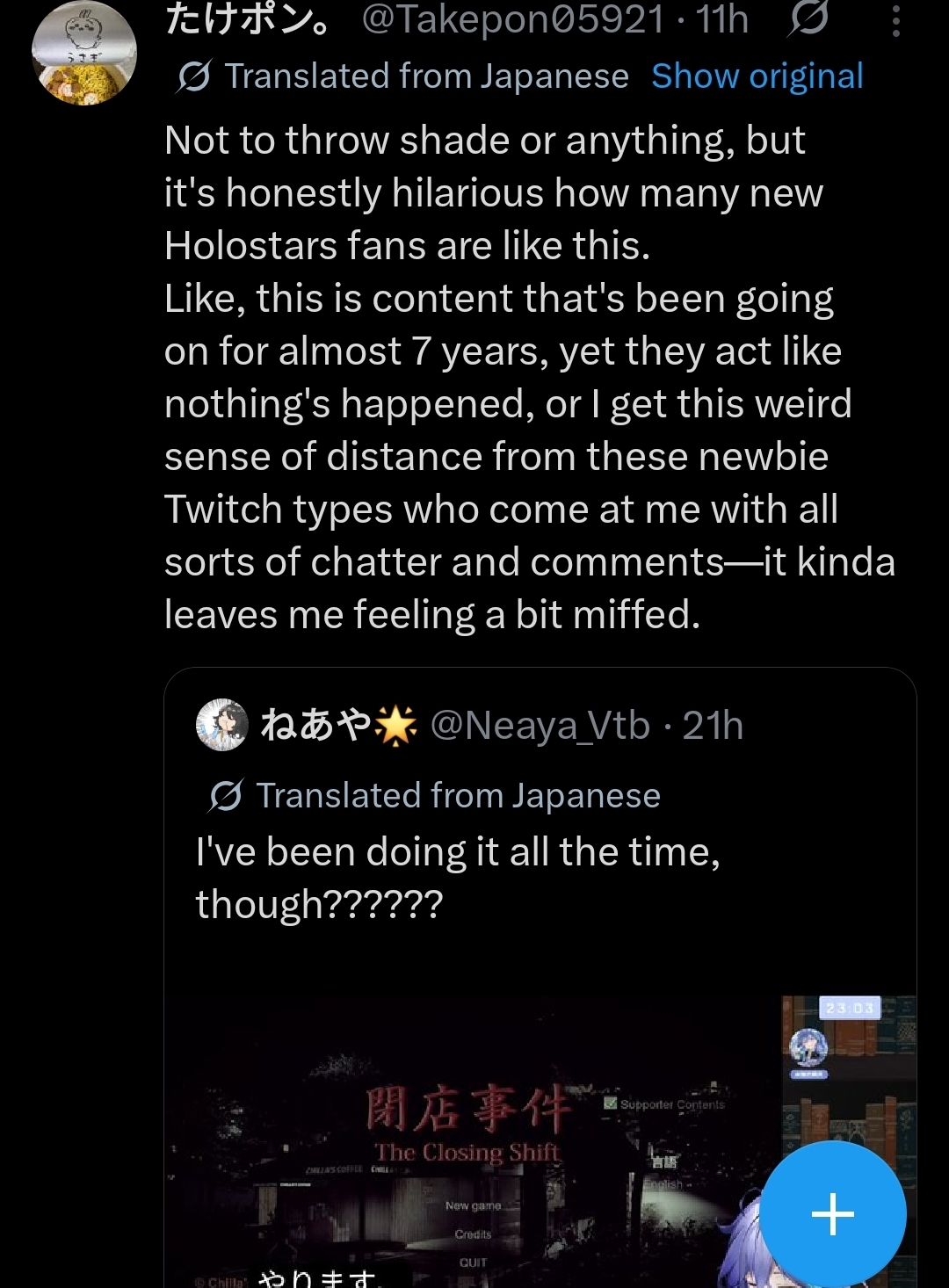Open たけポン's profile picture
This screenshot has height=1288, width=949.
[84, 54]
